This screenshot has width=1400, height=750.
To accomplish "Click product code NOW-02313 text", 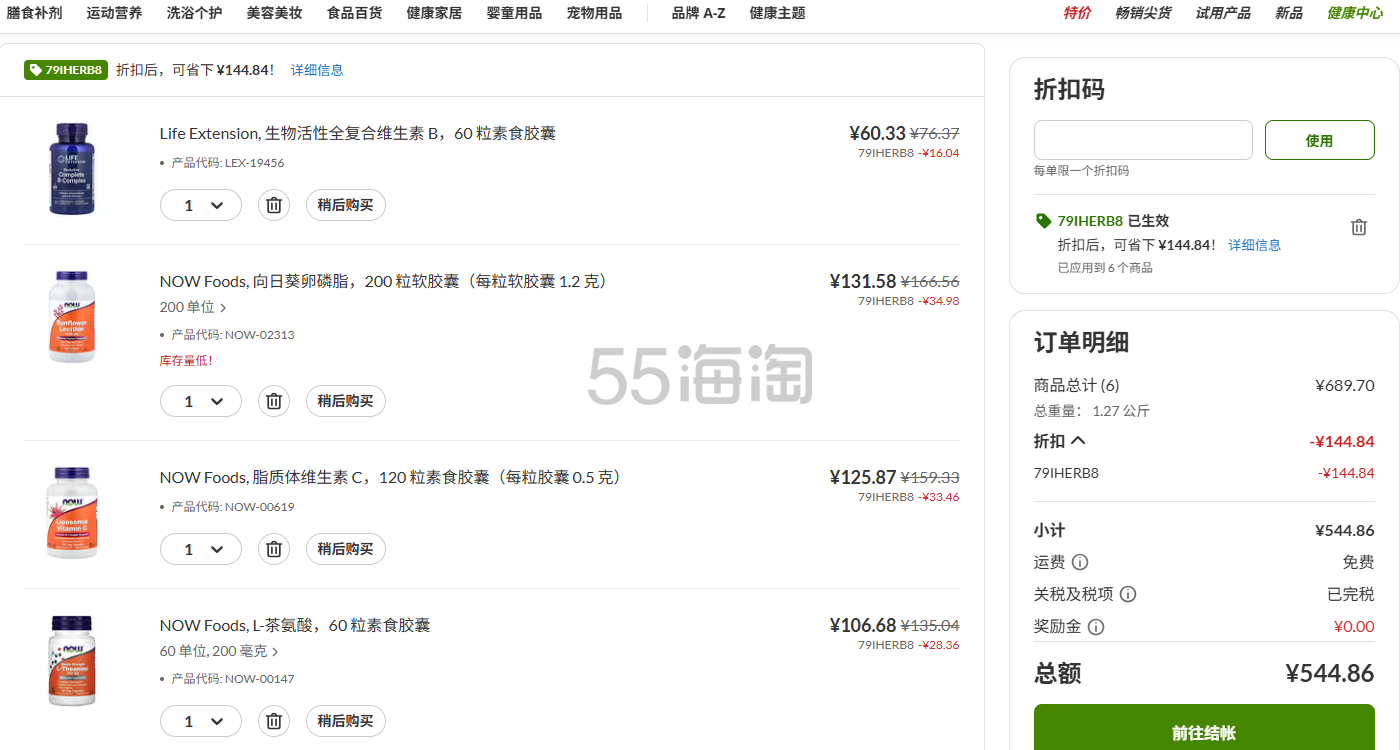I will (232, 335).
